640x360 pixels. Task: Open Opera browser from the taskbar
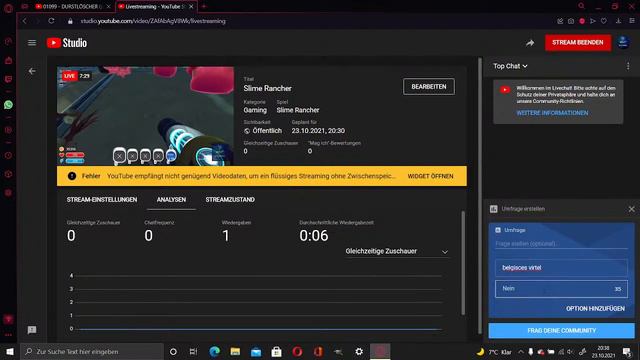click(297, 351)
